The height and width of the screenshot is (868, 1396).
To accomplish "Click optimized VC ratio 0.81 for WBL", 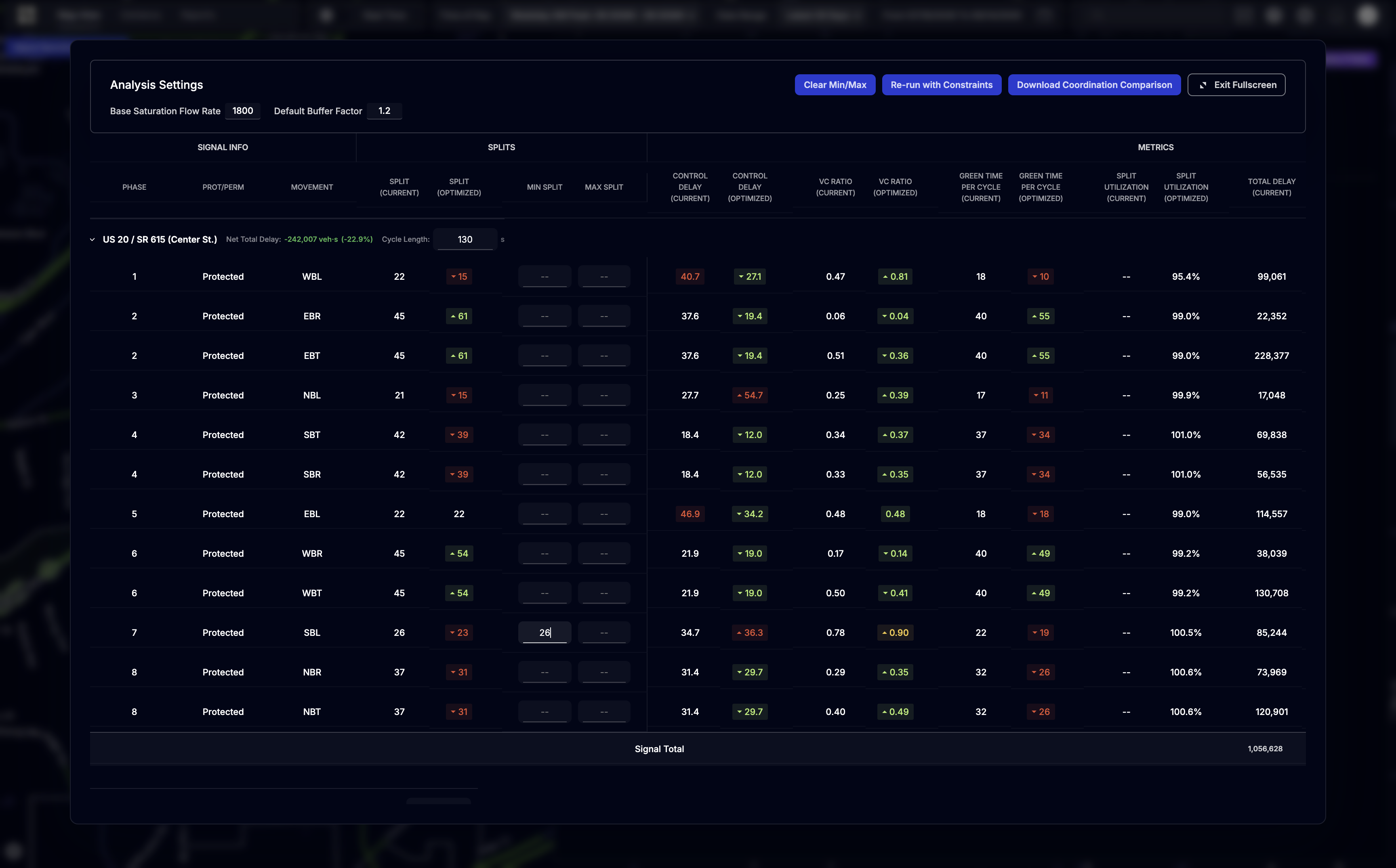I will (x=895, y=277).
